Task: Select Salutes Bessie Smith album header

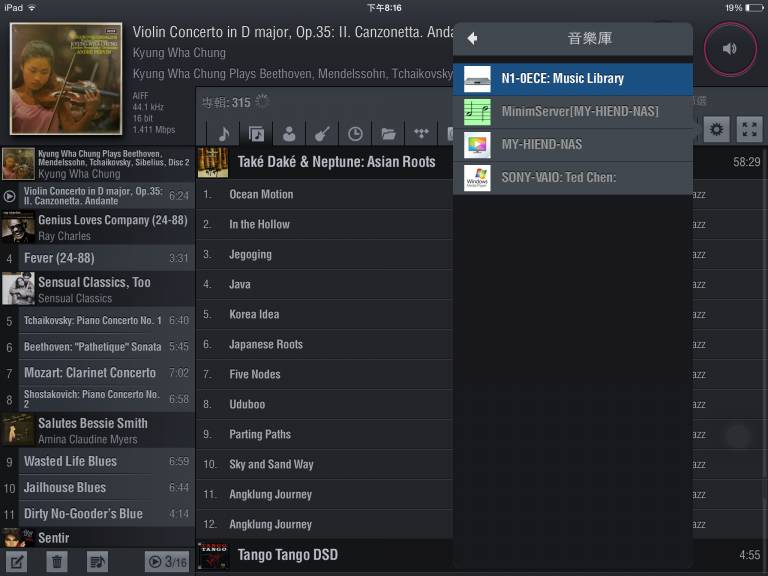Action: [x=97, y=431]
